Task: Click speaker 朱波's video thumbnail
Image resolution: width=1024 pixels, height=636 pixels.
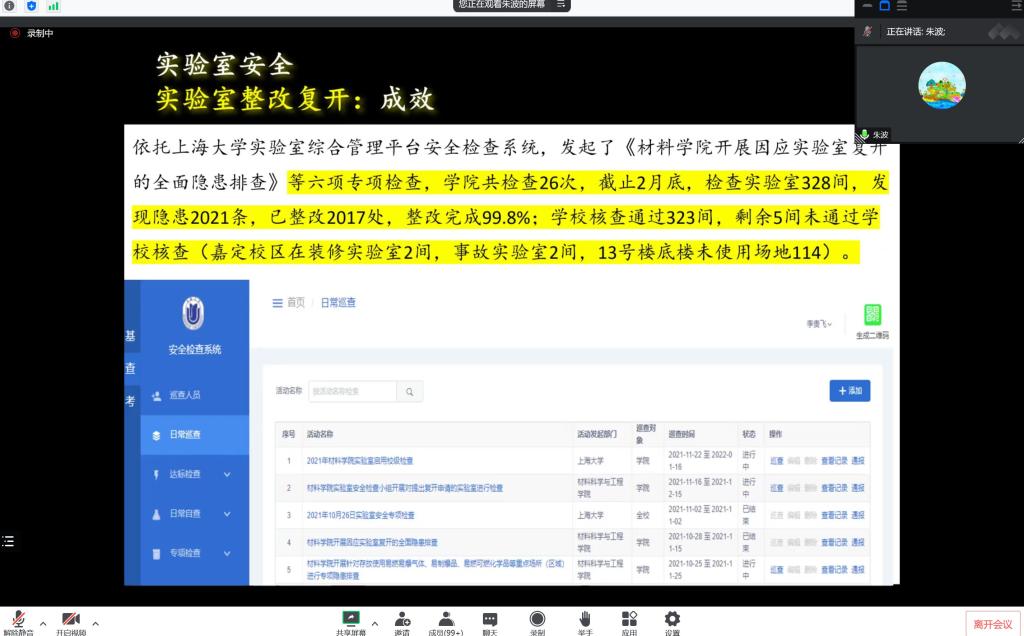Action: (941, 85)
